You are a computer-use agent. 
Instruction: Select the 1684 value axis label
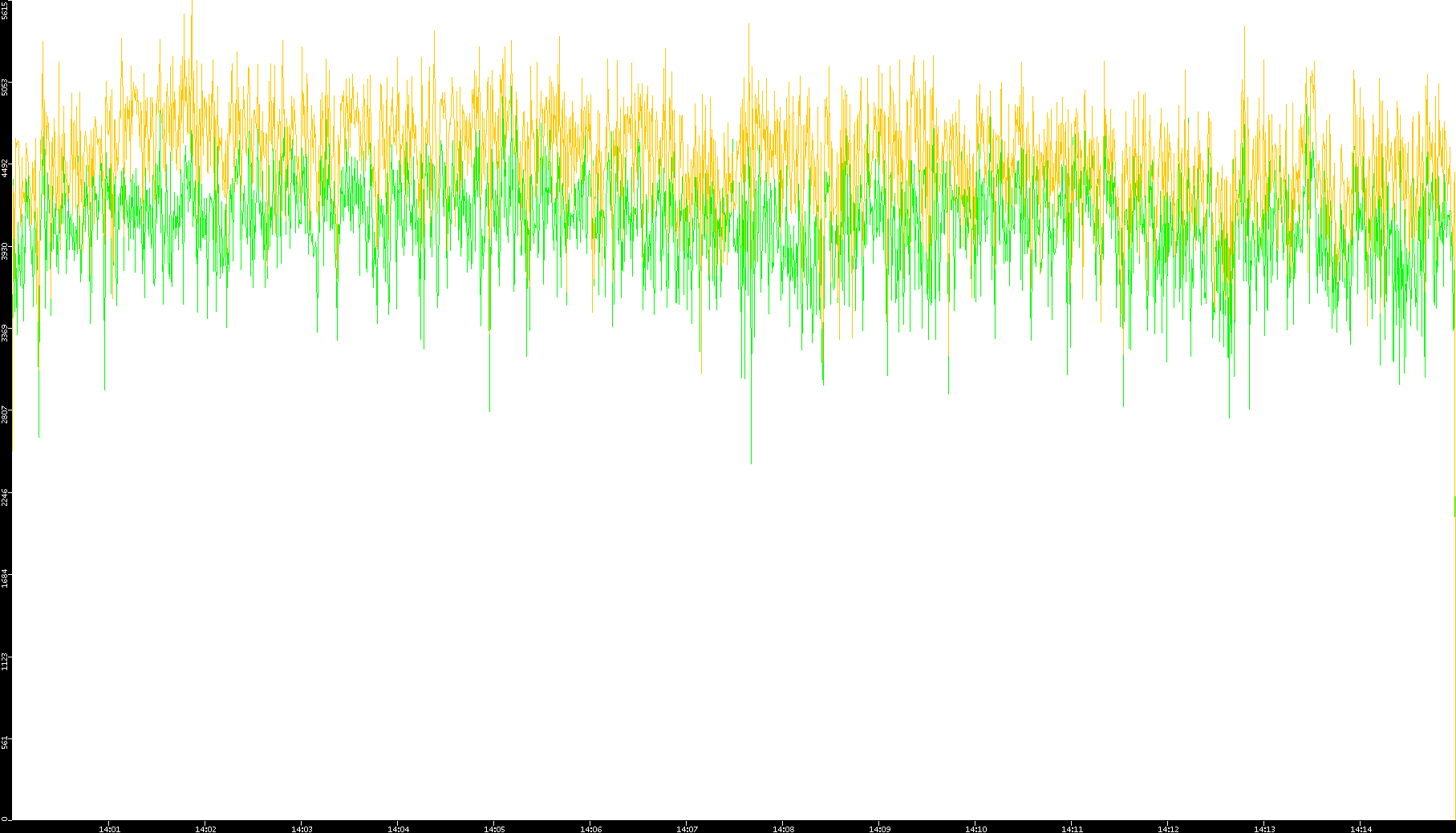click(x=5, y=578)
